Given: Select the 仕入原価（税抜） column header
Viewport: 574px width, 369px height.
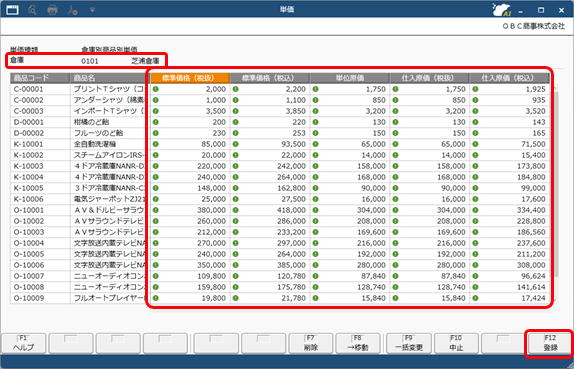Looking at the screenshot, I should 429,78.
